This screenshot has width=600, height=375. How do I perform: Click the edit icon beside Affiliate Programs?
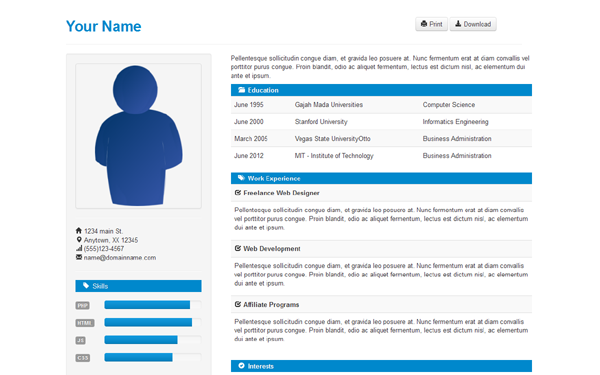point(238,304)
